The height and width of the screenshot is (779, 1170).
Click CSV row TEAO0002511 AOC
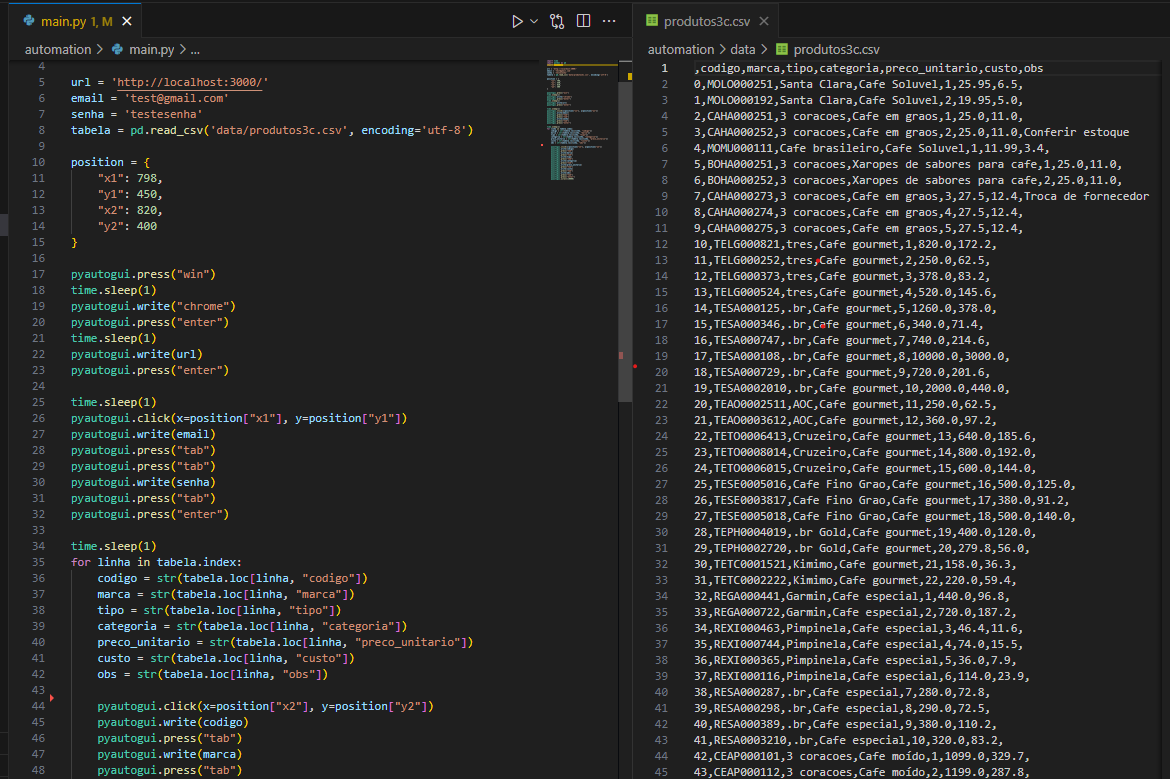point(845,404)
